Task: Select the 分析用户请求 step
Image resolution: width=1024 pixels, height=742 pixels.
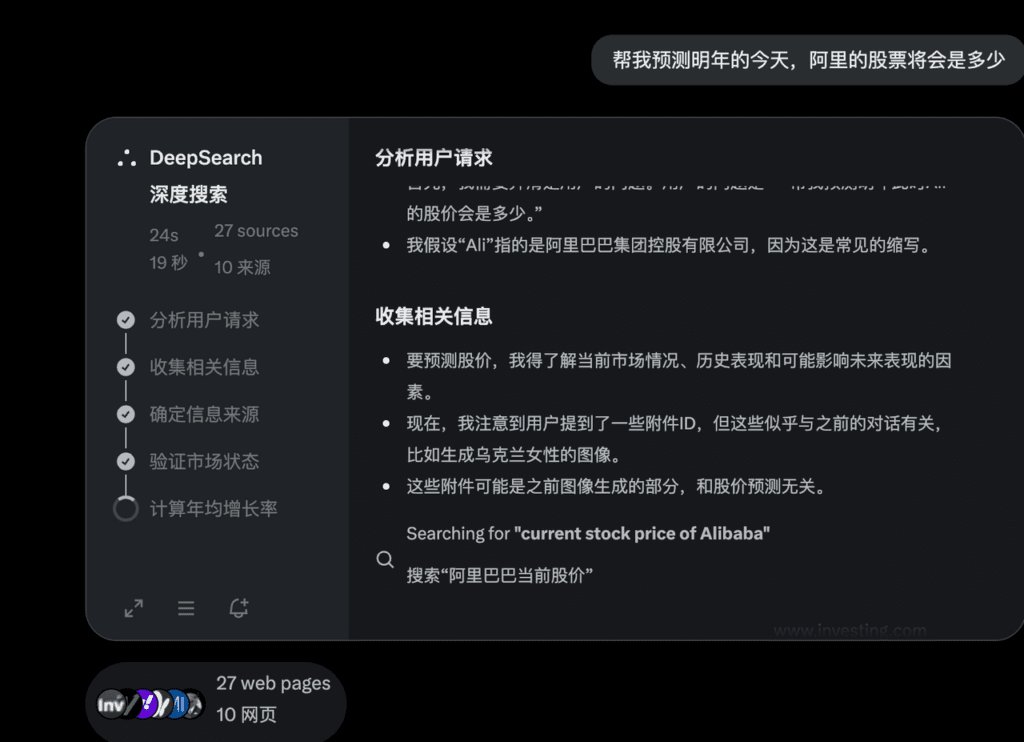Action: click(x=204, y=320)
